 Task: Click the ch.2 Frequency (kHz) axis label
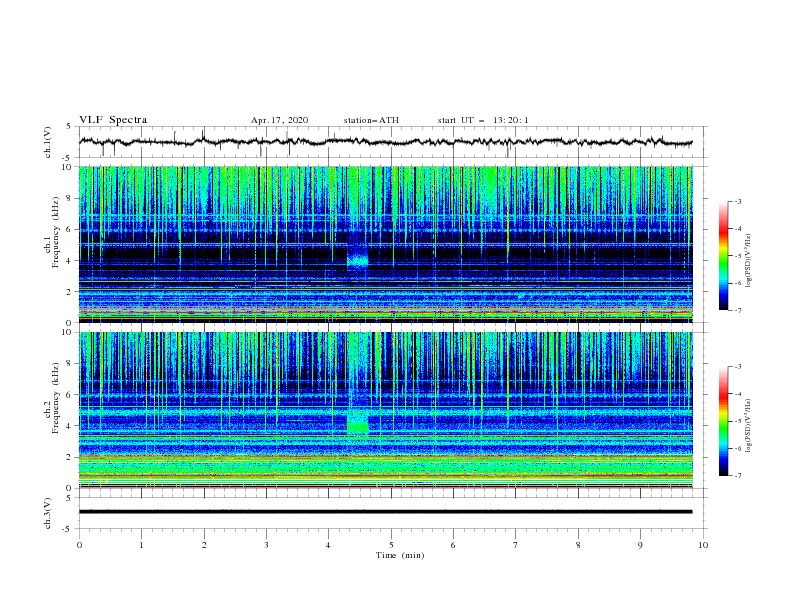click(52, 398)
